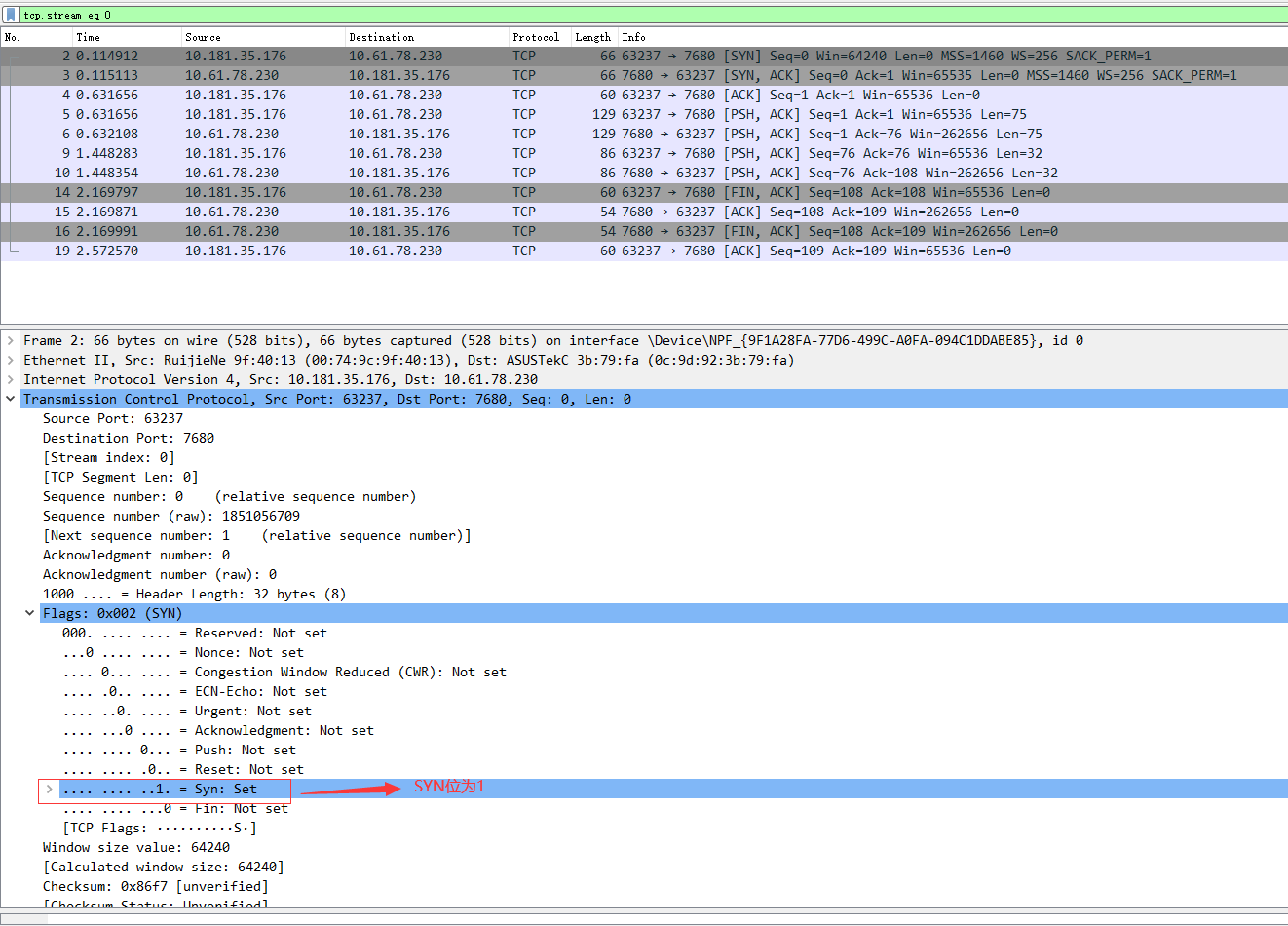This screenshot has width=1288, height=926.
Task: Sort packets by the Time column
Action: (107, 37)
